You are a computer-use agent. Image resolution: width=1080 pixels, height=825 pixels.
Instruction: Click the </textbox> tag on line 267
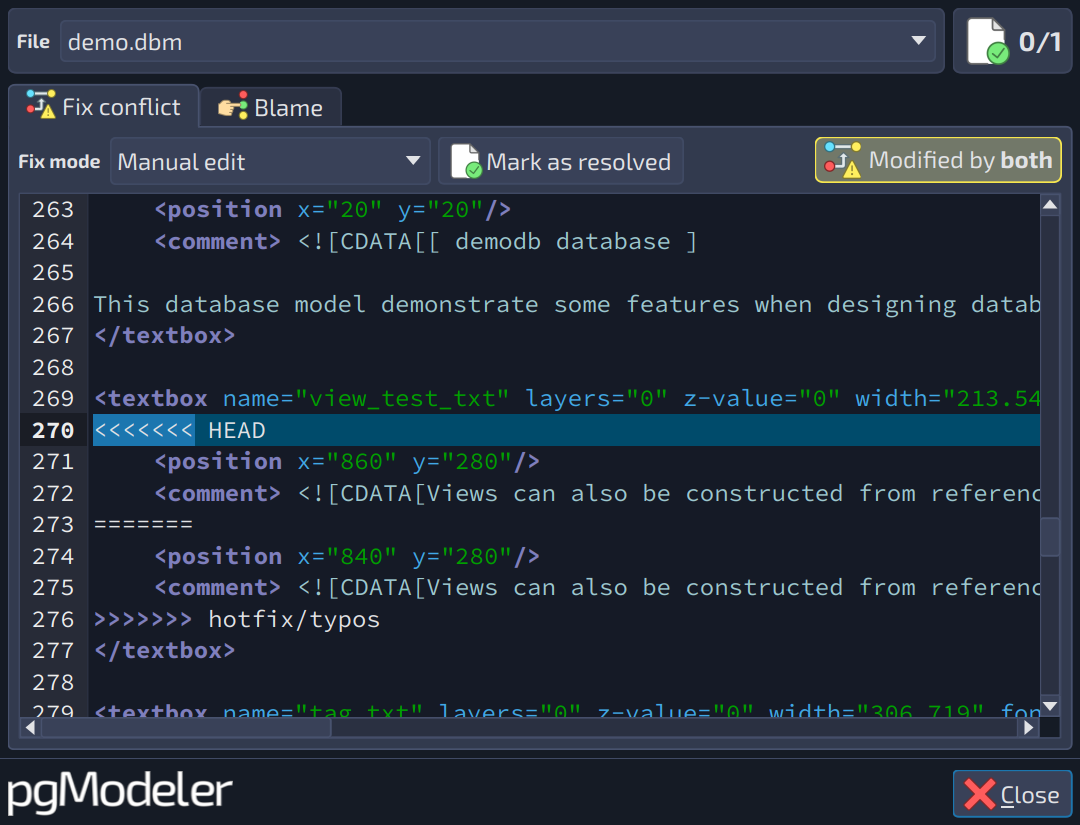pyautogui.click(x=165, y=335)
